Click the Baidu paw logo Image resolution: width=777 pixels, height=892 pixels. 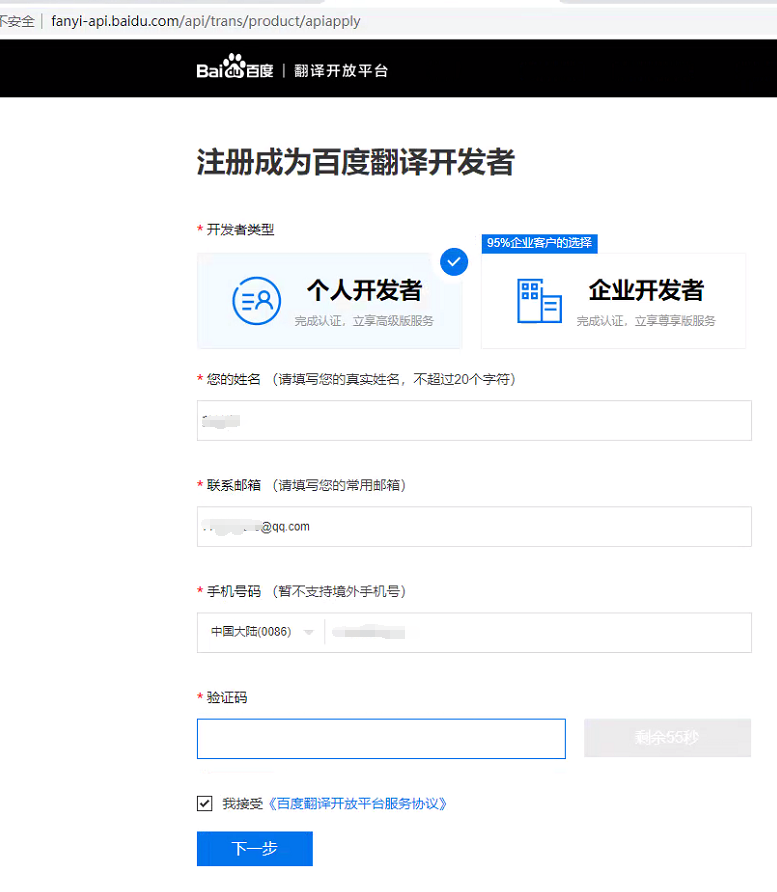click(235, 67)
